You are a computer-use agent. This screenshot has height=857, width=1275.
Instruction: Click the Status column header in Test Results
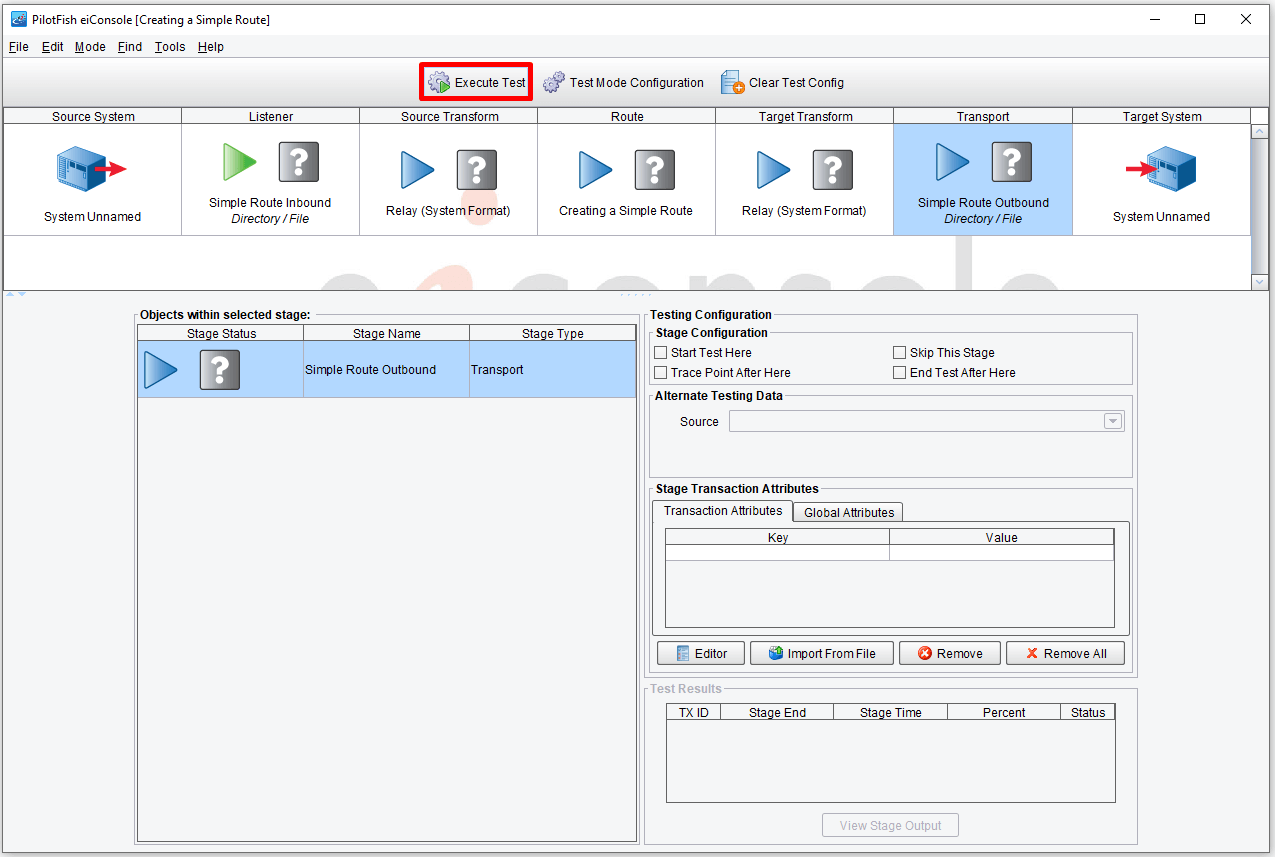1088,712
